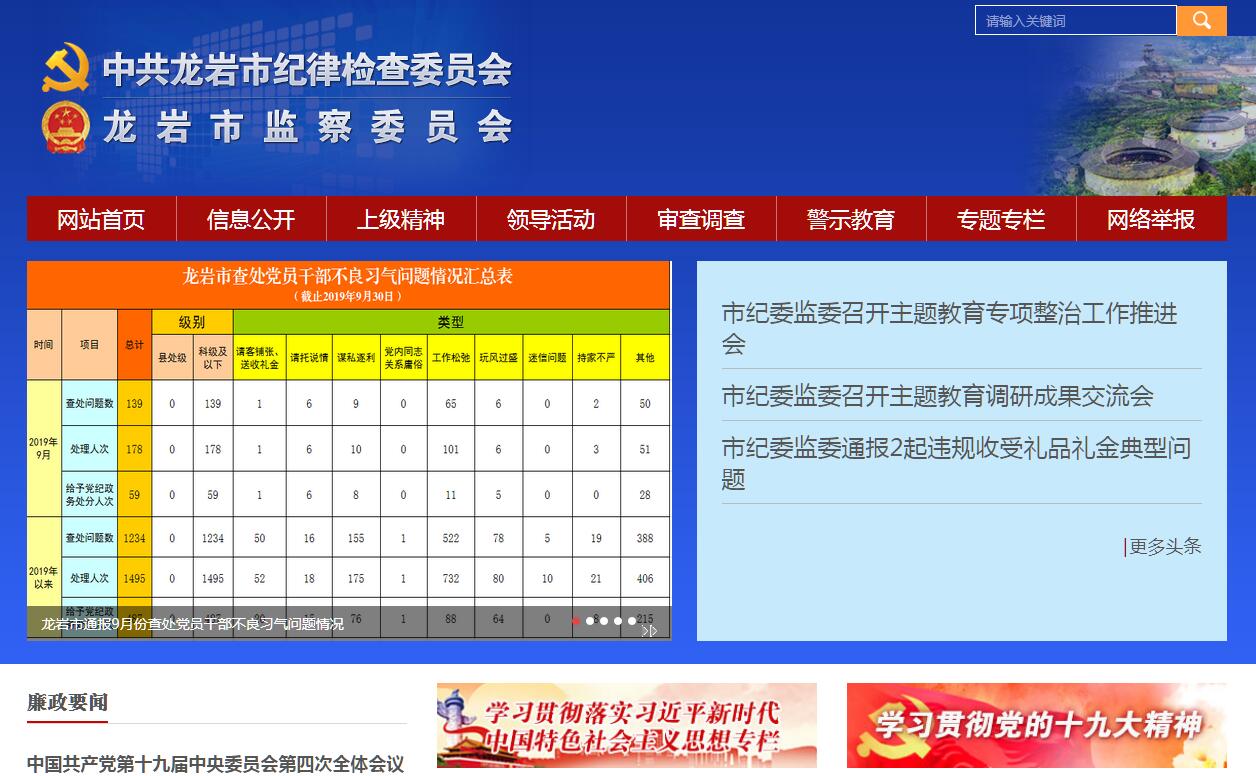Open the 警示教育 navigation item

pos(851,219)
